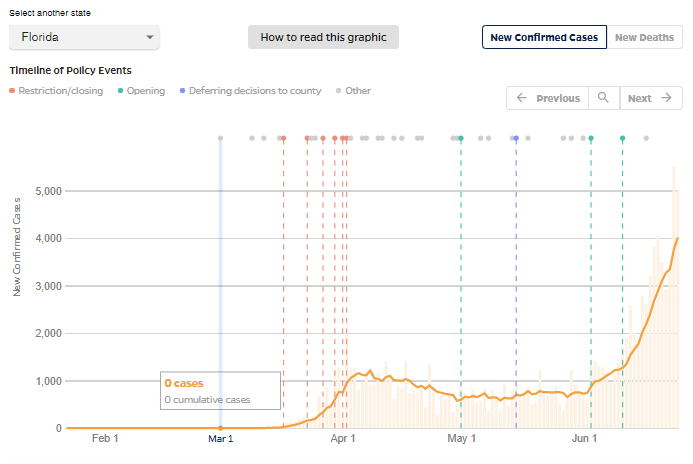Toggle the Restriction/closing legend item
693x464 pixels.
[56, 91]
